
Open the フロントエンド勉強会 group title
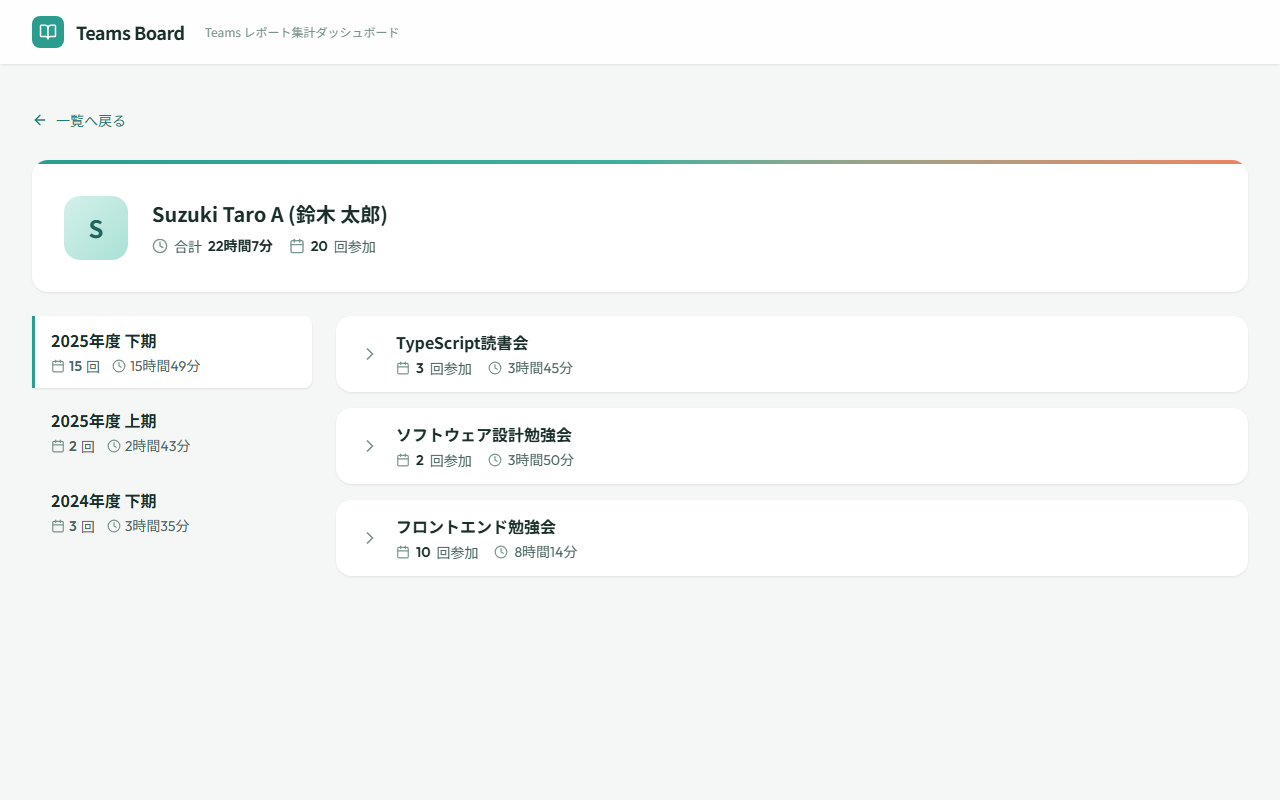point(475,527)
